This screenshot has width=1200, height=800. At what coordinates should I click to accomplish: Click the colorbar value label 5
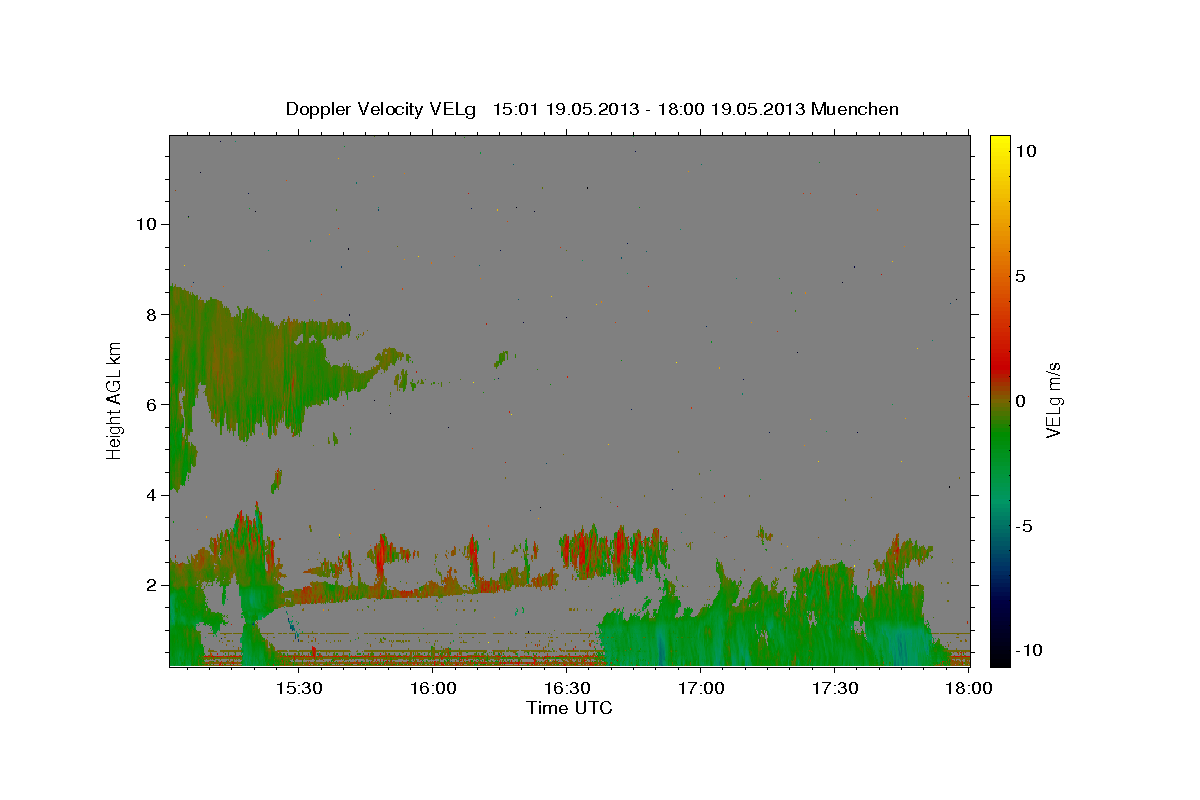(x=1020, y=276)
